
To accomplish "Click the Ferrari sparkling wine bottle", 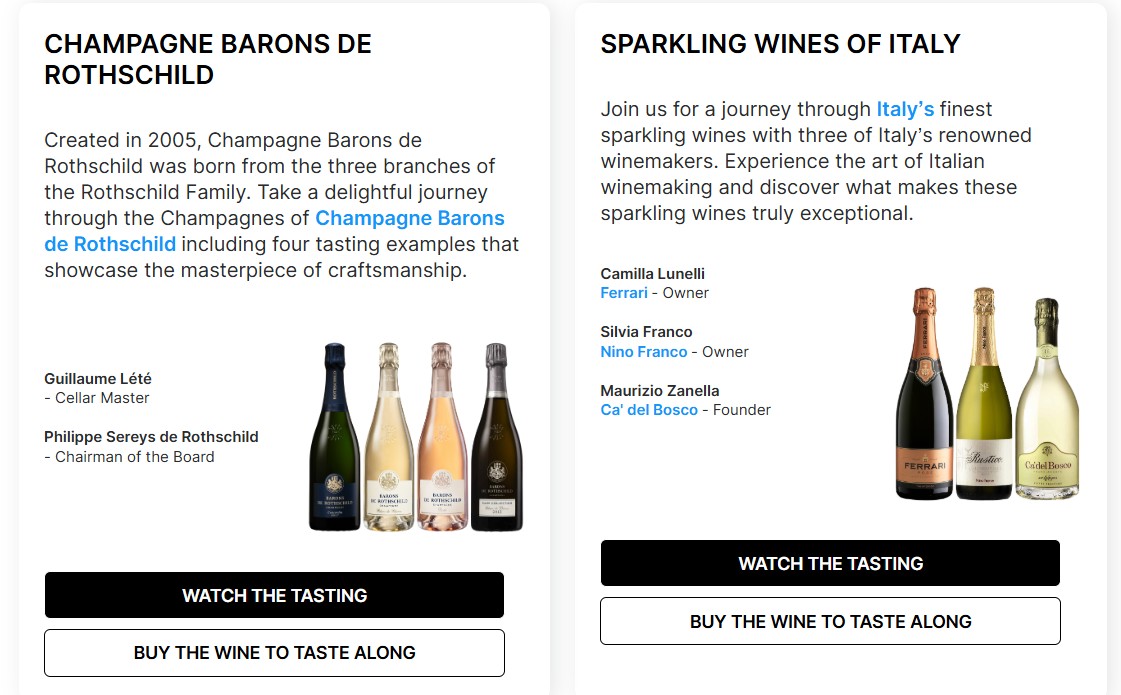I will (x=924, y=400).
